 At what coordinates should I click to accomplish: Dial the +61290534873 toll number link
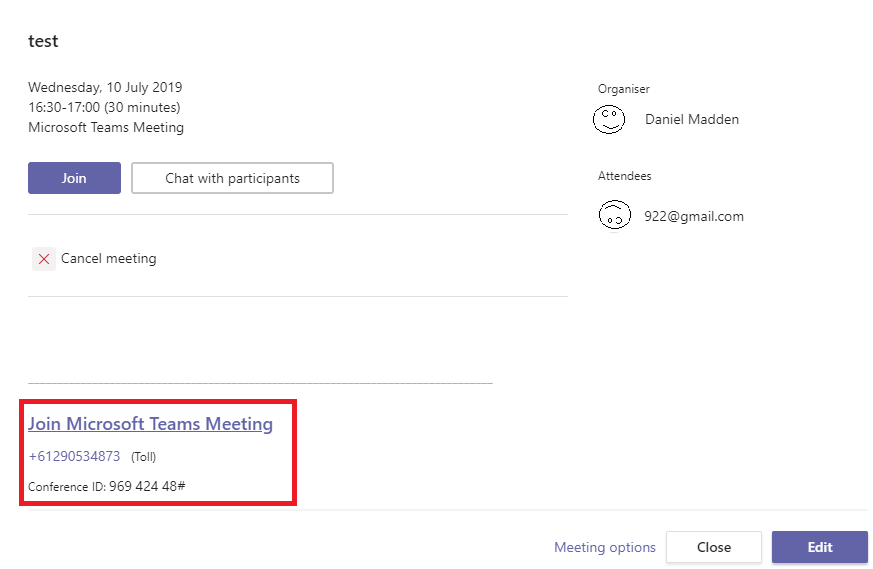[x=75, y=457]
